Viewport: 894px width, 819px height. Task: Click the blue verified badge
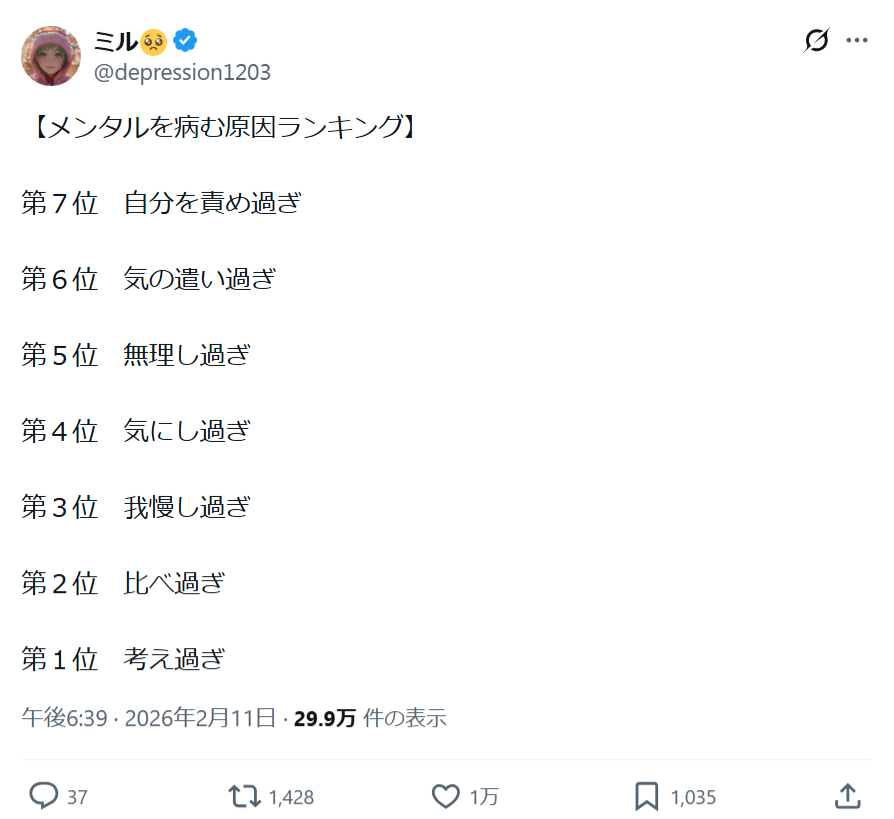coord(185,41)
